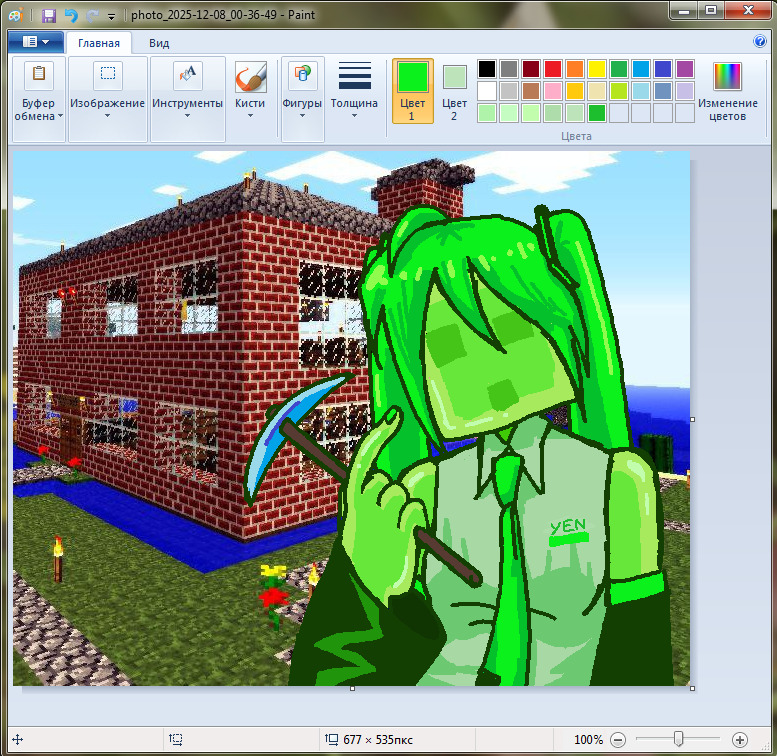Image resolution: width=777 pixels, height=756 pixels.
Task: Expand the Изображение group dropdown arrow
Action: (x=108, y=116)
